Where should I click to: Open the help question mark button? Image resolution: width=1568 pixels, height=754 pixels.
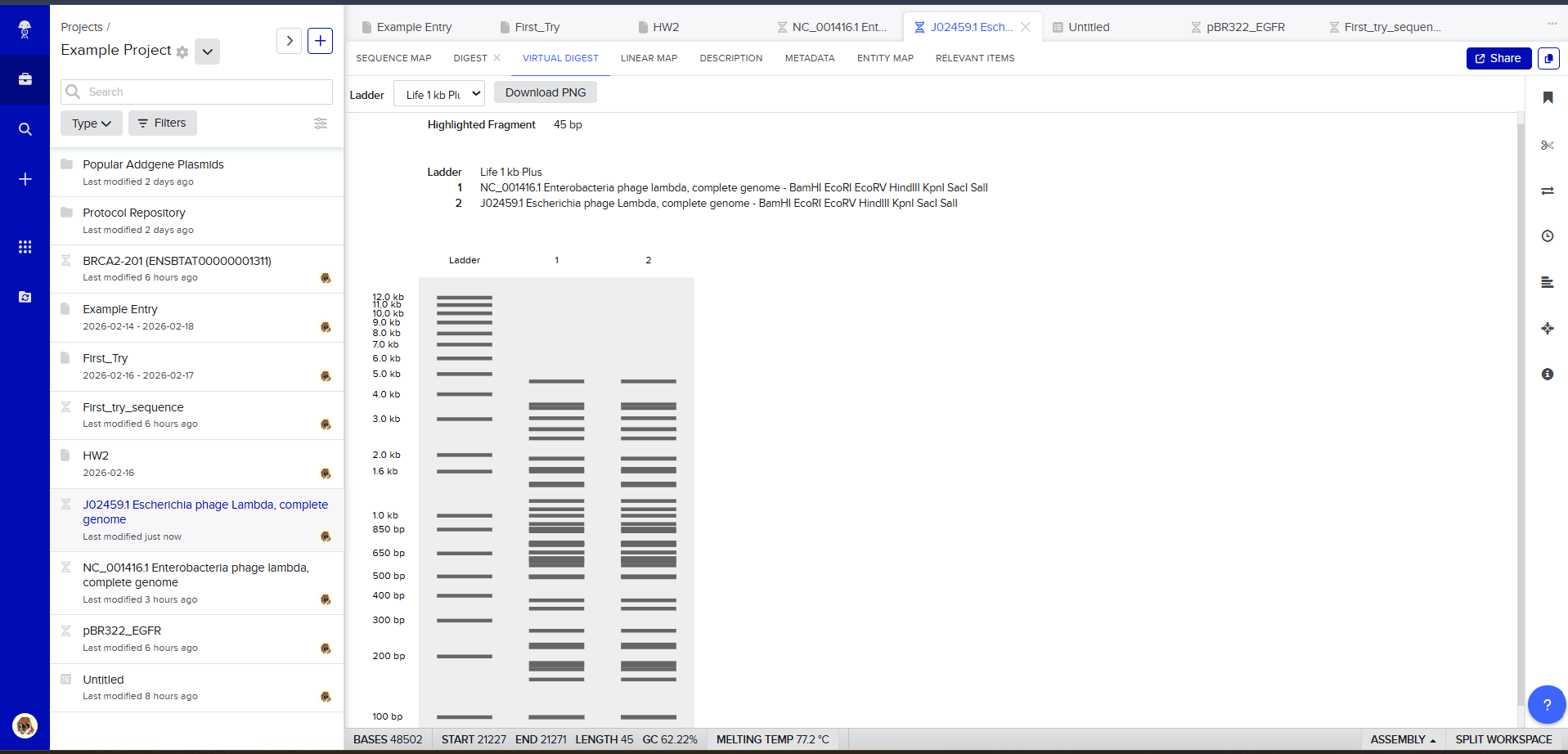1546,704
